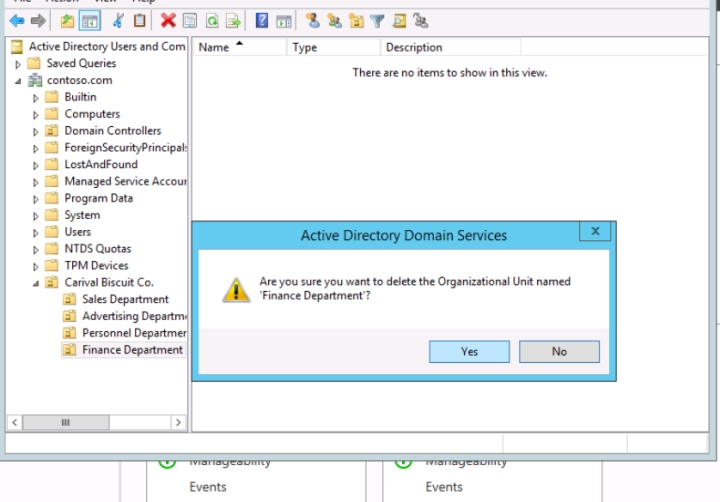Expand the Domain Controllers arrow

point(35,132)
